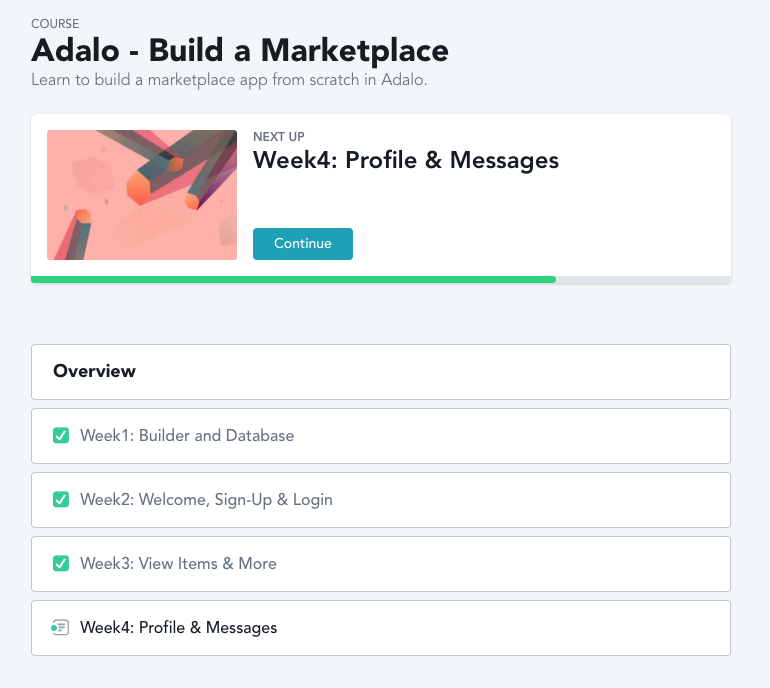The image size is (770, 688).
Task: Expand the Overview section
Action: [380, 372]
